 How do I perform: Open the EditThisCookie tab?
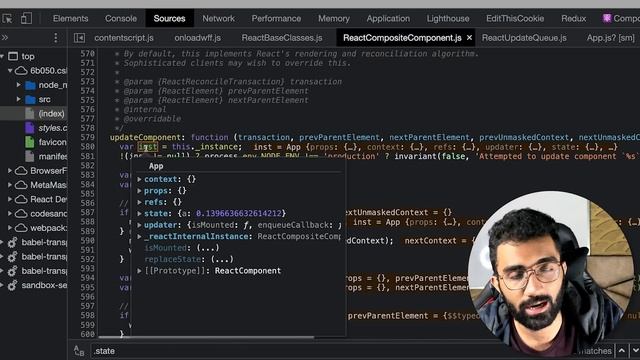(x=515, y=18)
